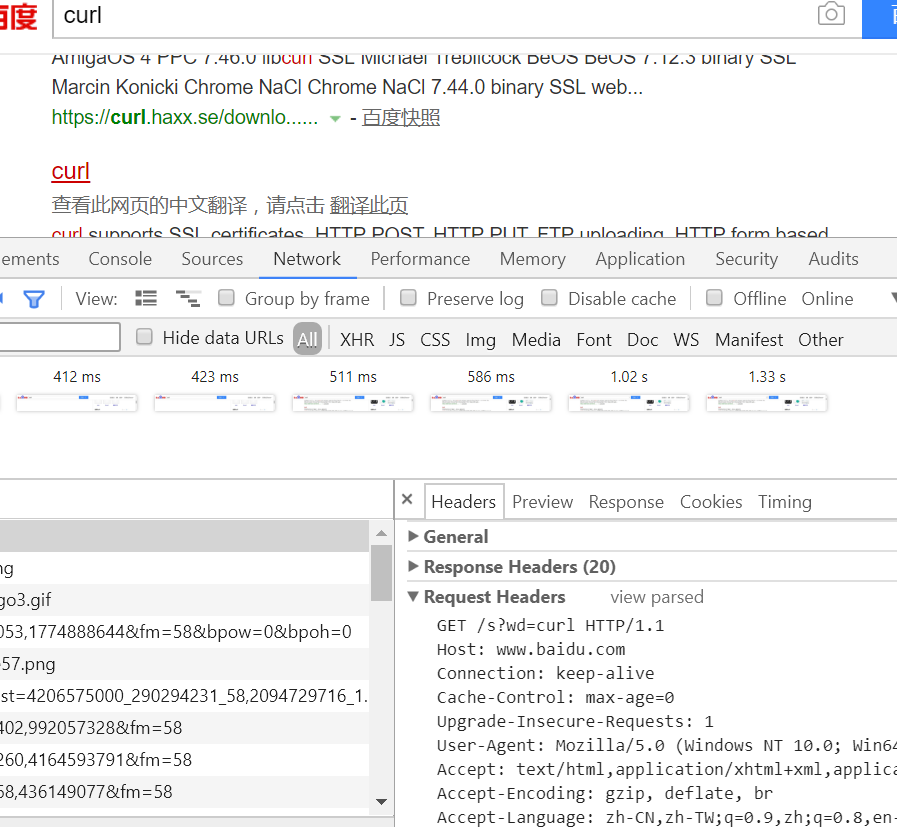897x827 pixels.
Task: Open the red curl result link
Action: click(x=70, y=171)
